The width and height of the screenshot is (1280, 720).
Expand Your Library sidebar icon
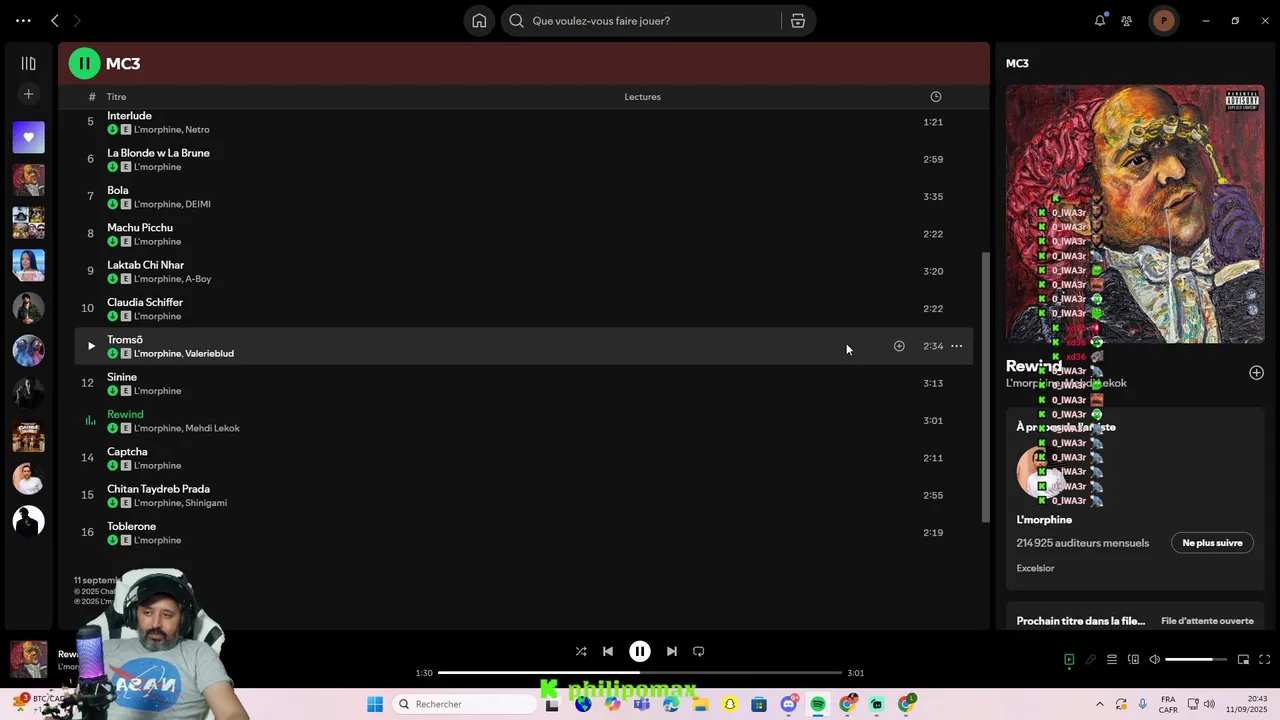click(28, 63)
